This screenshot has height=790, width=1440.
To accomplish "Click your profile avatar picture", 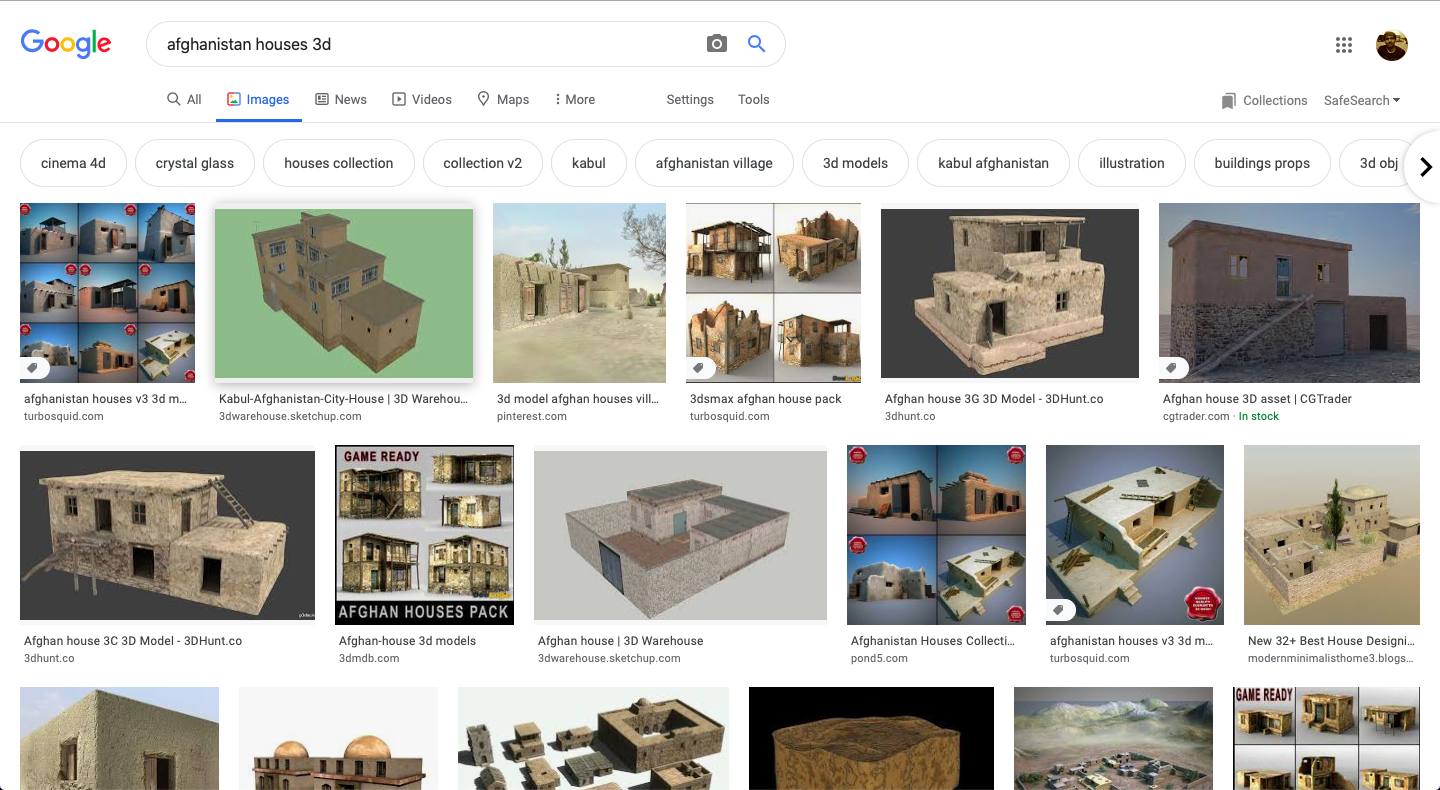I will [x=1391, y=44].
